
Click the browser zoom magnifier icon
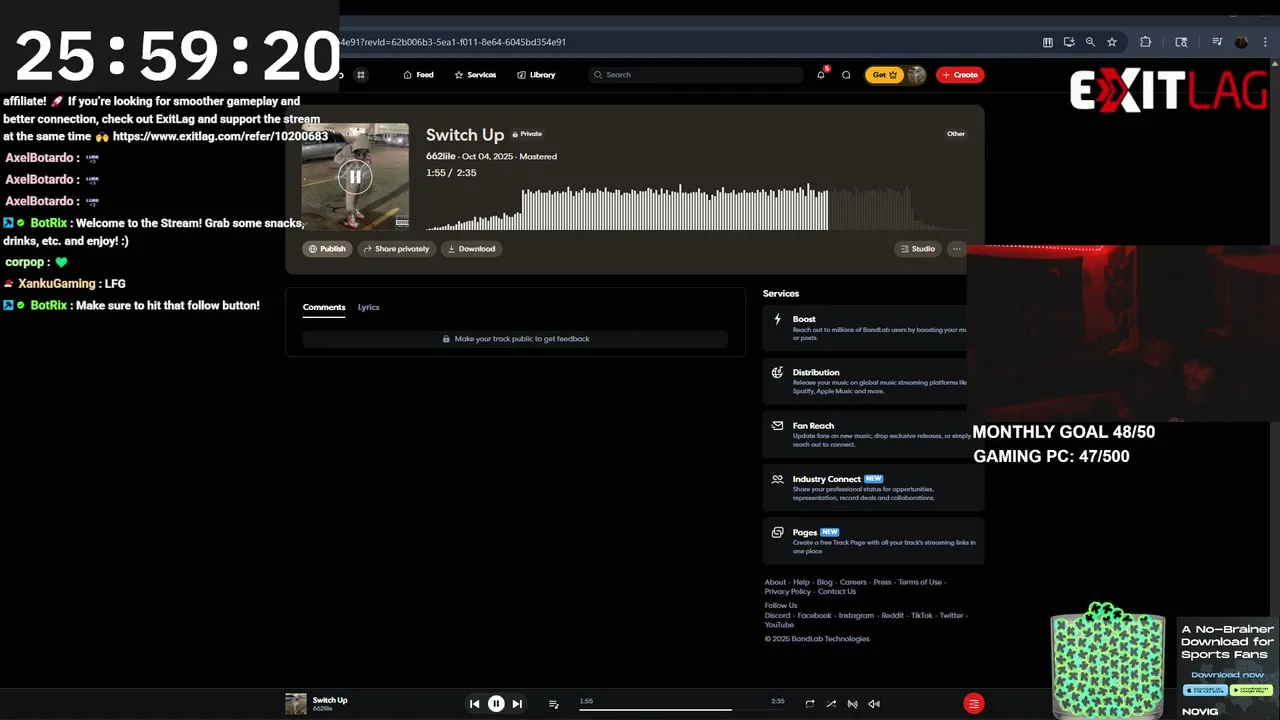(x=1090, y=42)
